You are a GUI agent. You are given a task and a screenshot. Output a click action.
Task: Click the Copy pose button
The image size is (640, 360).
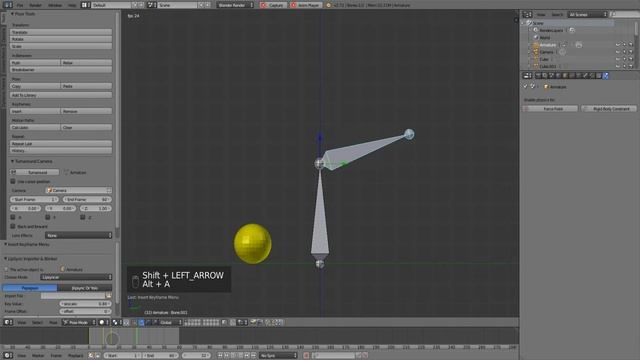coord(35,86)
